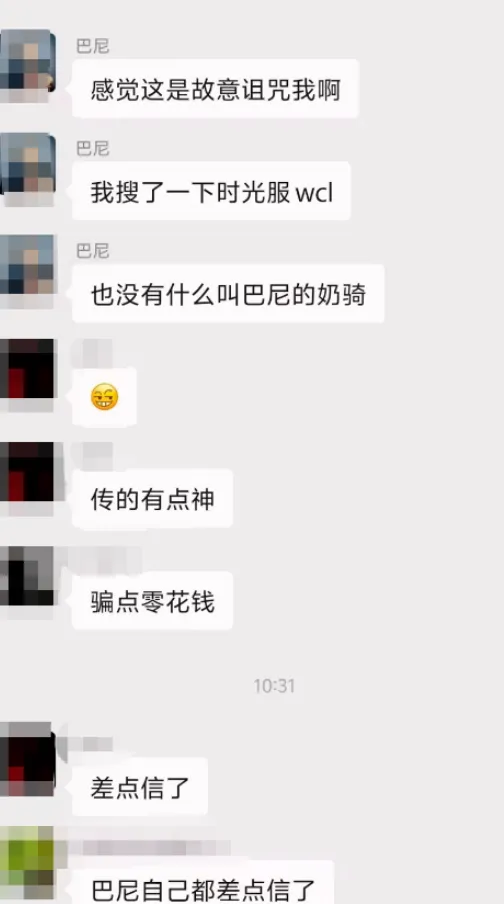This screenshot has width=504, height=904.
Task: Tap the avatar beside 传的有点神
Action: point(27,472)
